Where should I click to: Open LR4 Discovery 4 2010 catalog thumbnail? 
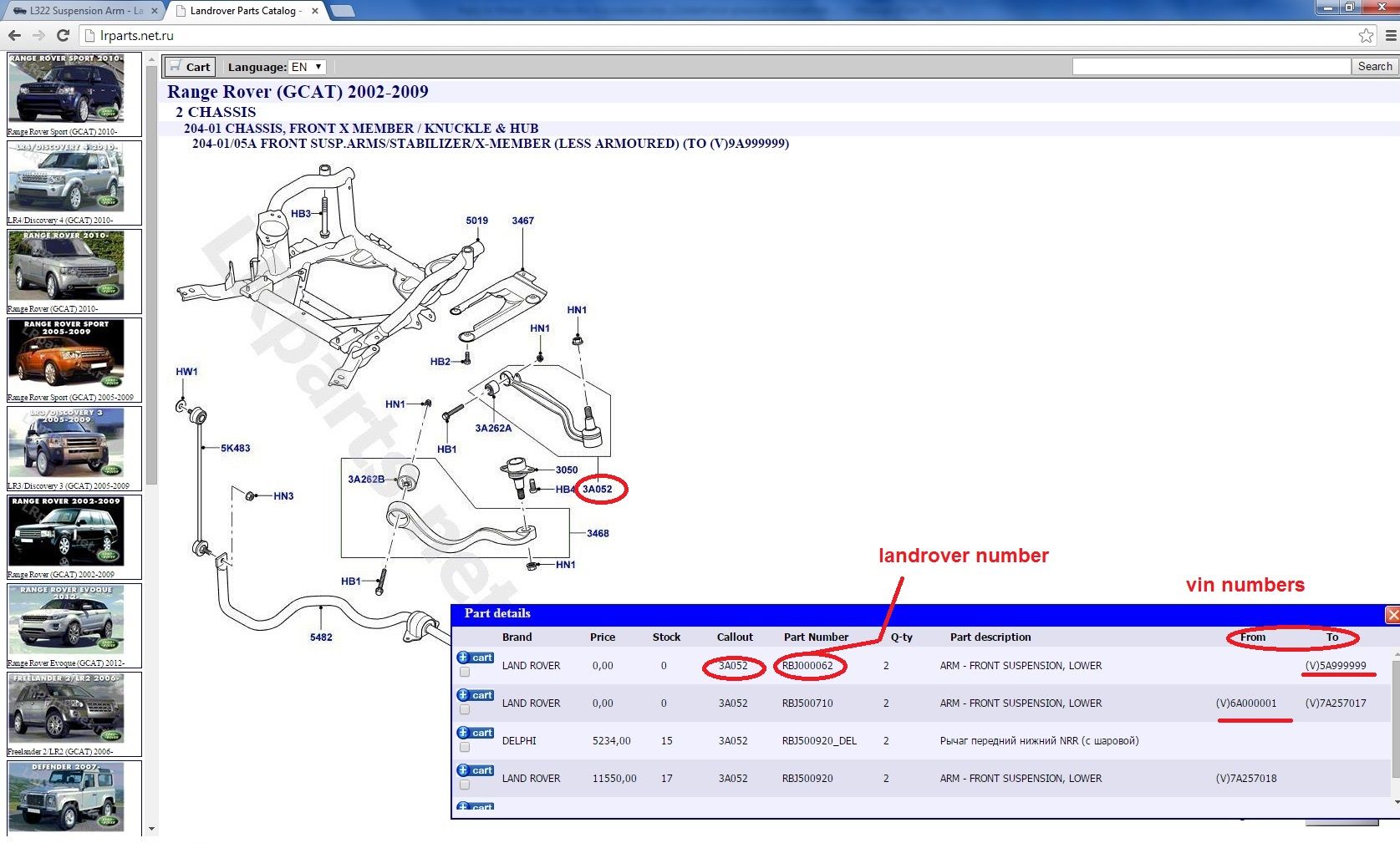click(74, 183)
